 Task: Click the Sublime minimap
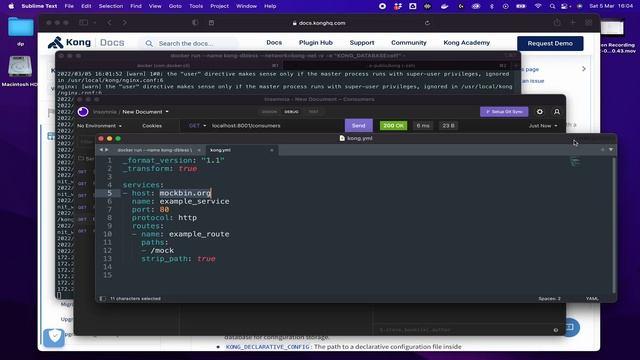click(575, 162)
